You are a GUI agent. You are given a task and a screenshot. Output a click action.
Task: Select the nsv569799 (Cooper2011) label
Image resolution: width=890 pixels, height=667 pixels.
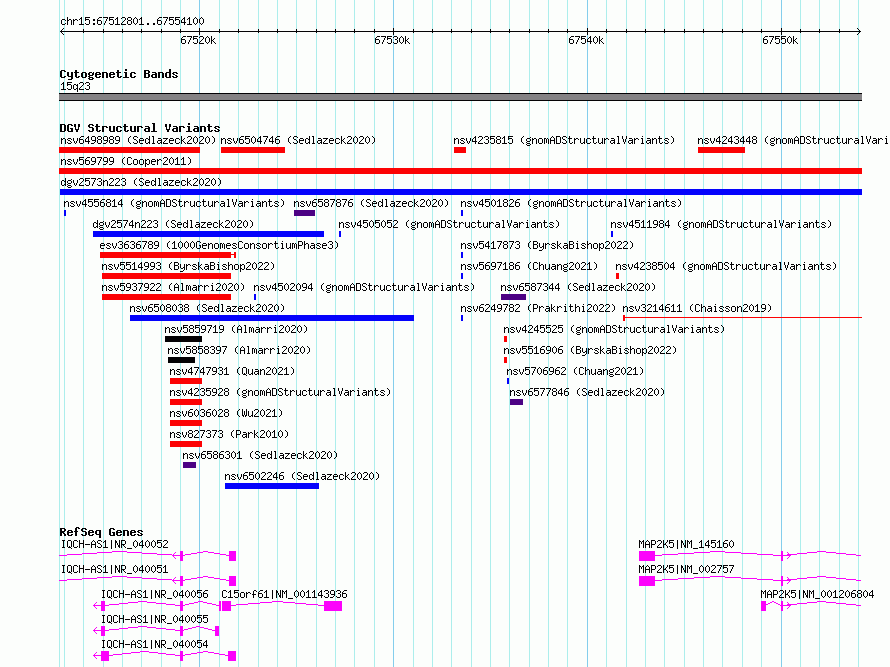click(126, 161)
